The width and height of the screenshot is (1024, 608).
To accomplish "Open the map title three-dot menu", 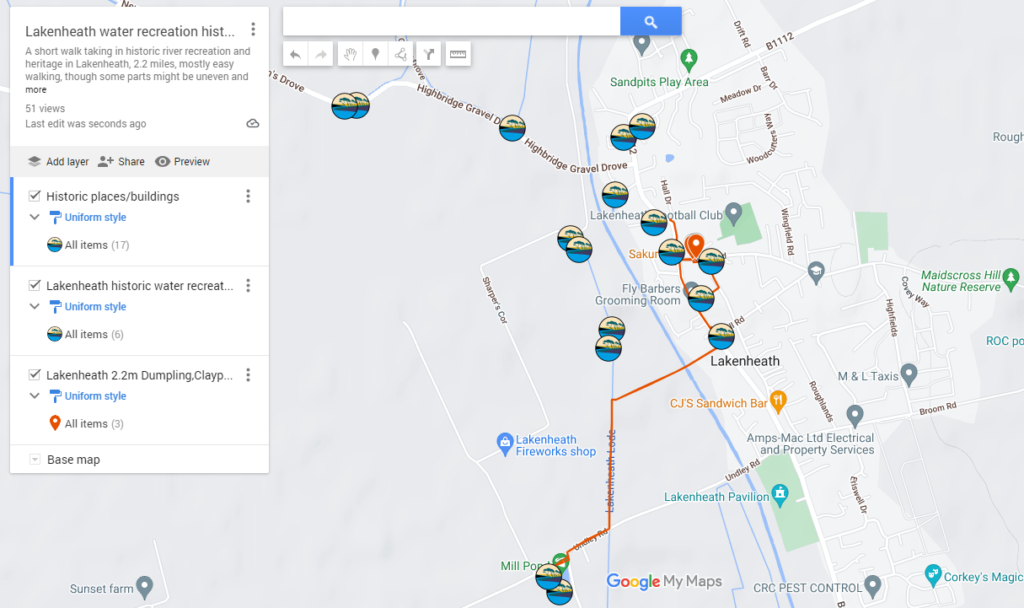I will (x=254, y=30).
